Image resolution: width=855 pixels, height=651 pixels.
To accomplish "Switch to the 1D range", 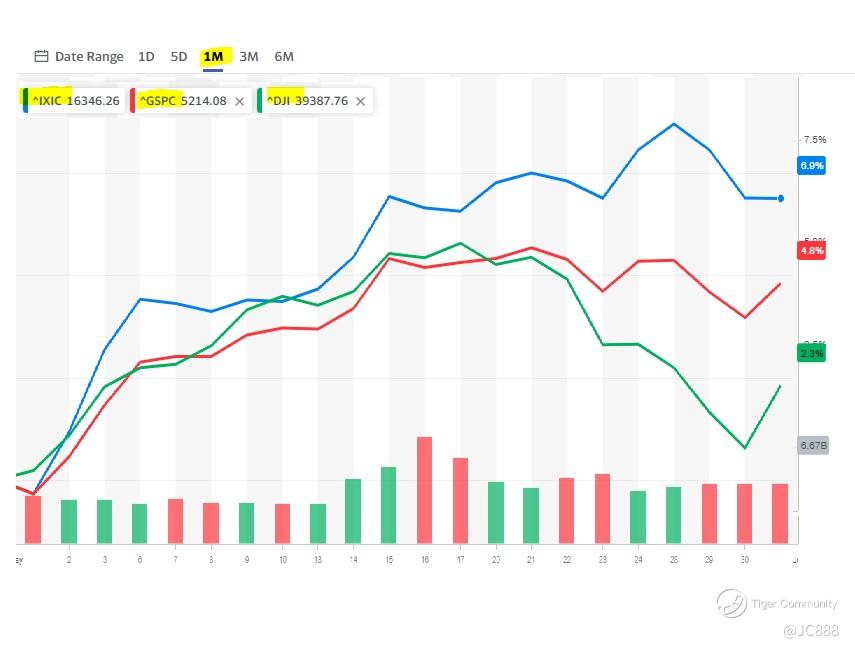I will (x=146, y=57).
